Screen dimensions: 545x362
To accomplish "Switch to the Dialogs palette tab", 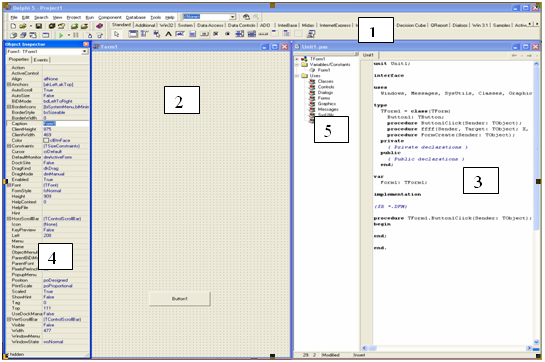I will point(460,25).
